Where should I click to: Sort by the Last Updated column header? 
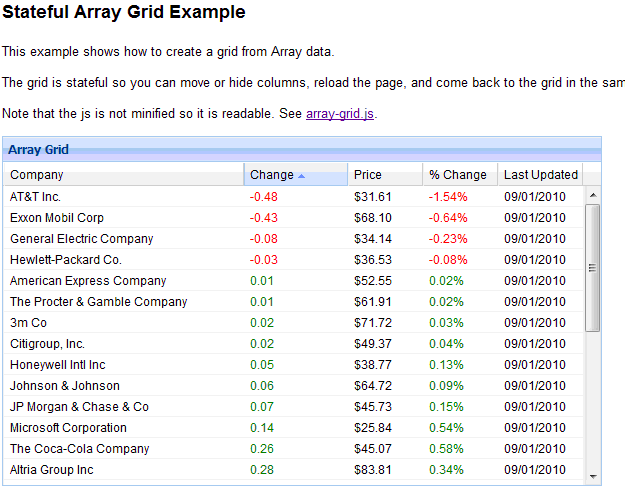[x=540, y=175]
